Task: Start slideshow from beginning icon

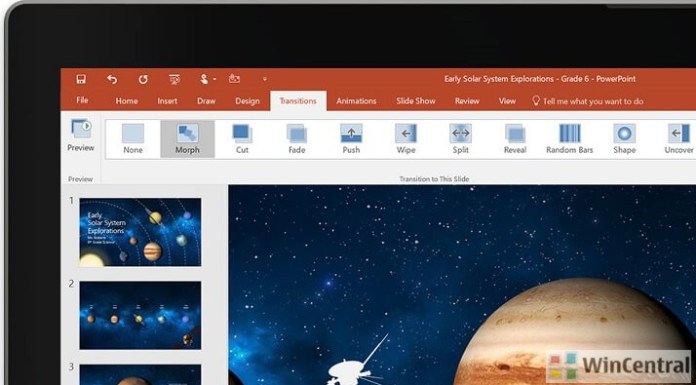Action: [x=174, y=79]
